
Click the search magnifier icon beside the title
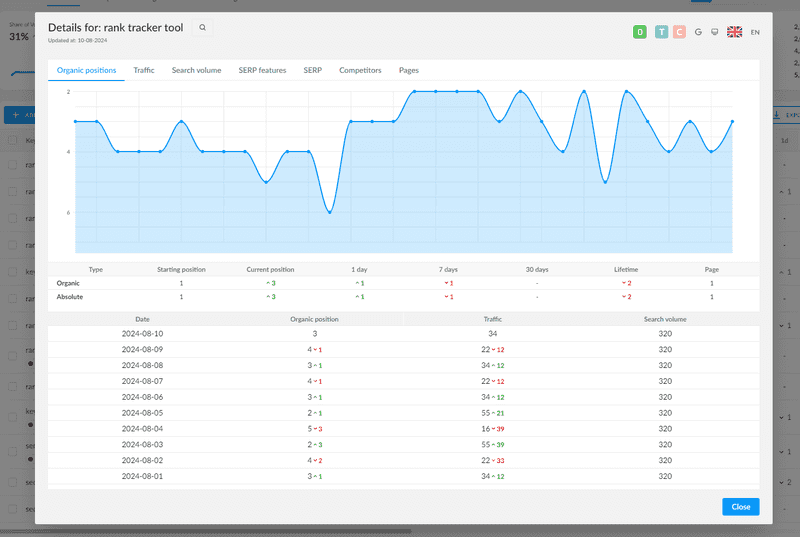click(203, 28)
